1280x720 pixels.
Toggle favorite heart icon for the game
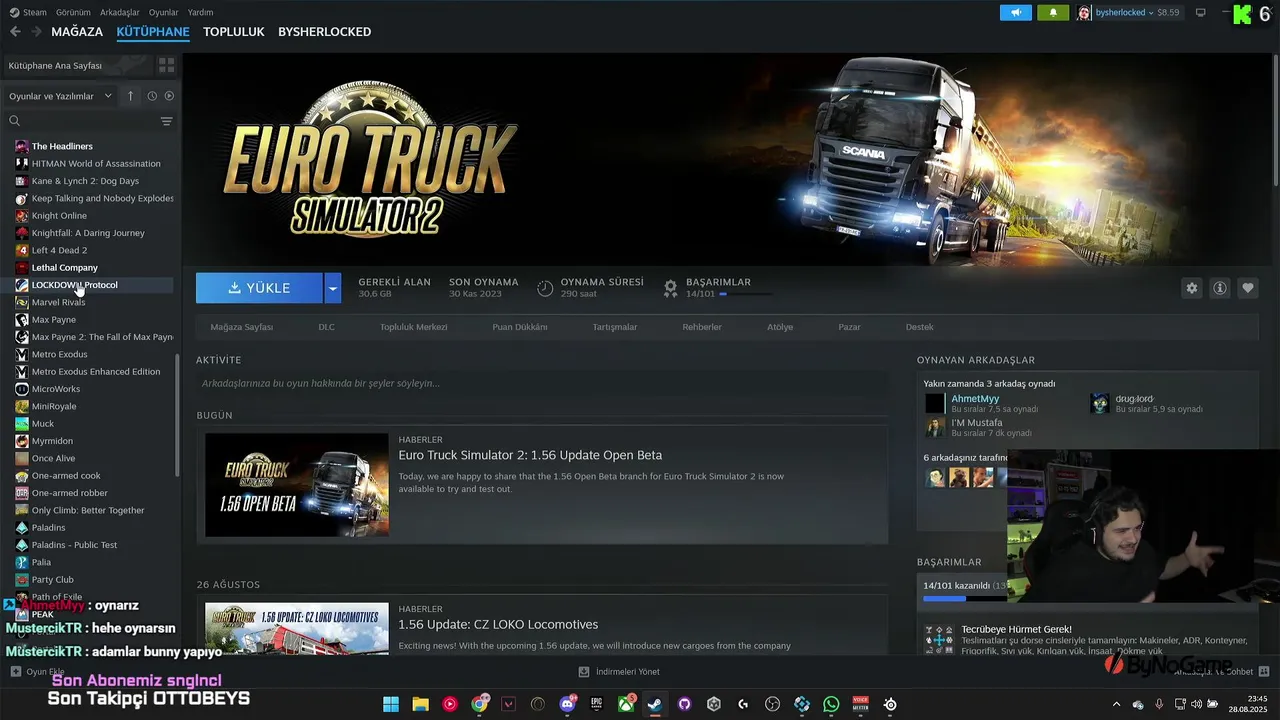point(1248,288)
